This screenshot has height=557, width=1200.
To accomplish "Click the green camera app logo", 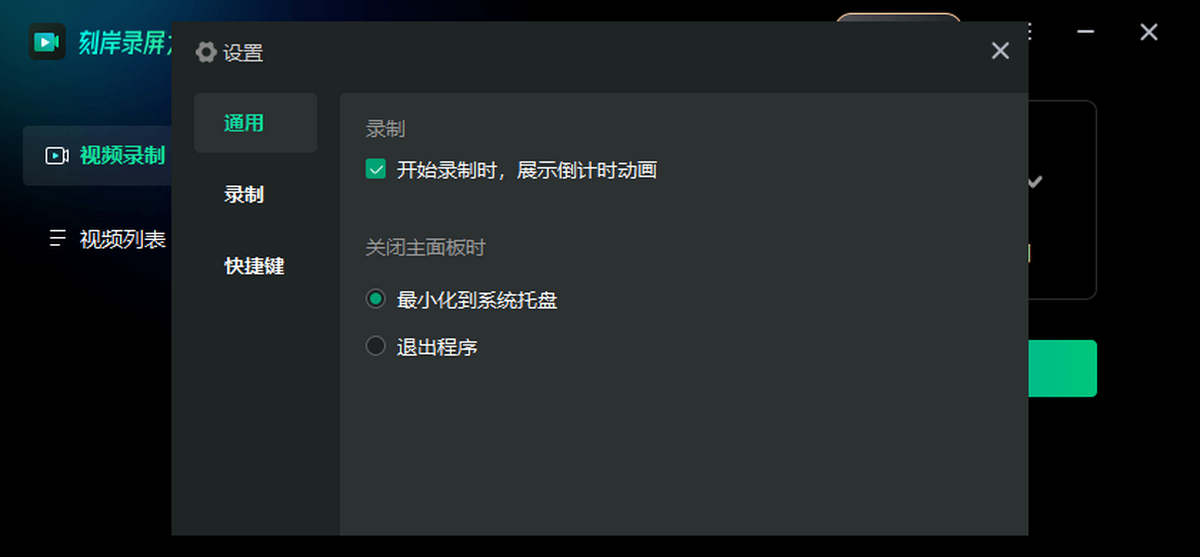I will 47,42.
